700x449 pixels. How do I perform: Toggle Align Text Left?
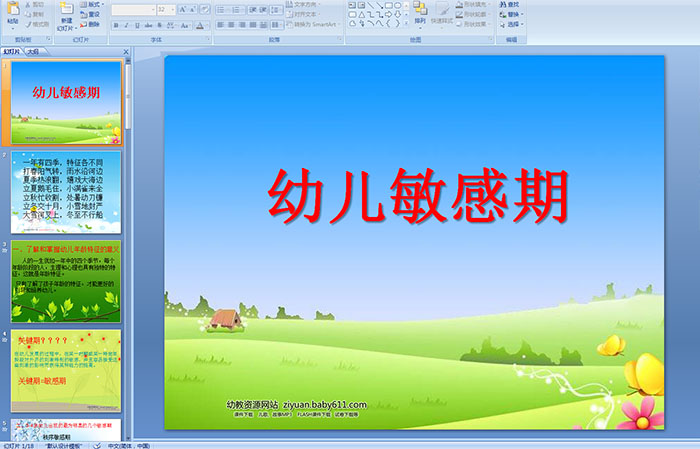pyautogui.click(x=220, y=25)
